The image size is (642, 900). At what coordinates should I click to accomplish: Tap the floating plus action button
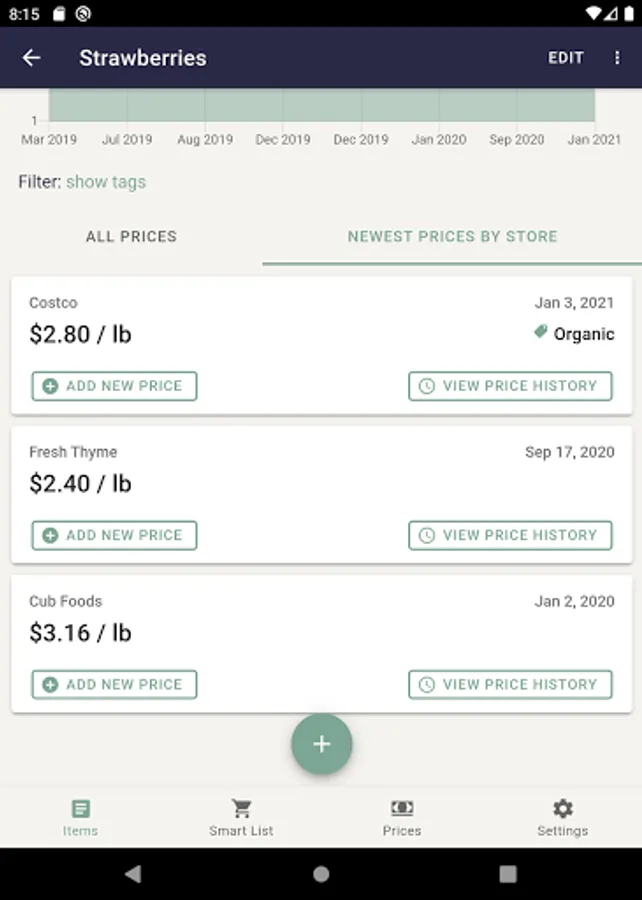tap(321, 744)
